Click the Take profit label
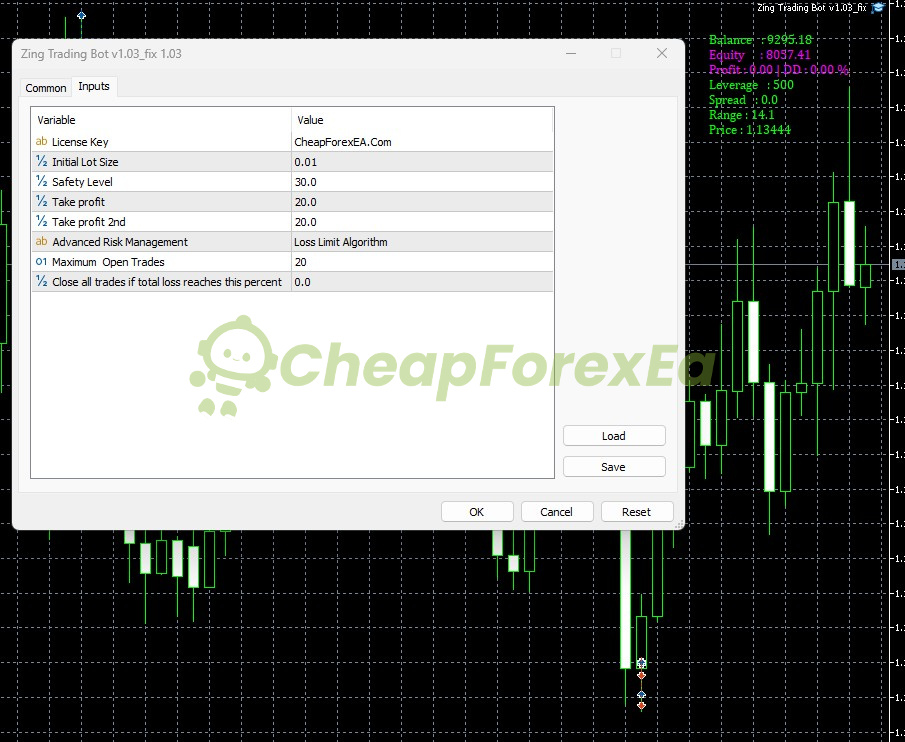The width and height of the screenshot is (905, 742). (x=78, y=202)
